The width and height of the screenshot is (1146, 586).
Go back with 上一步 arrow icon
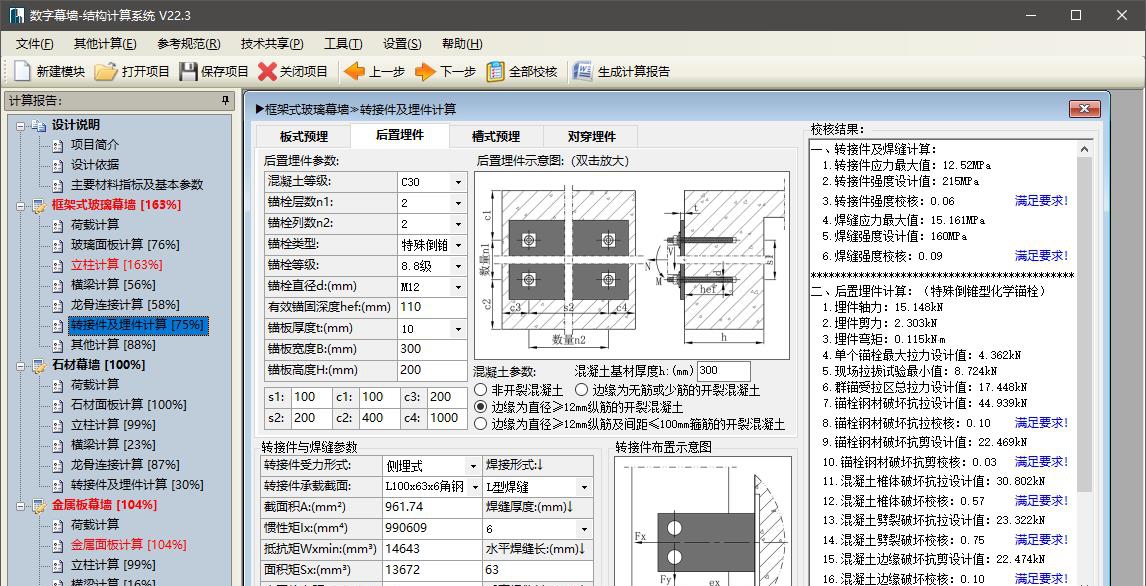[354, 71]
